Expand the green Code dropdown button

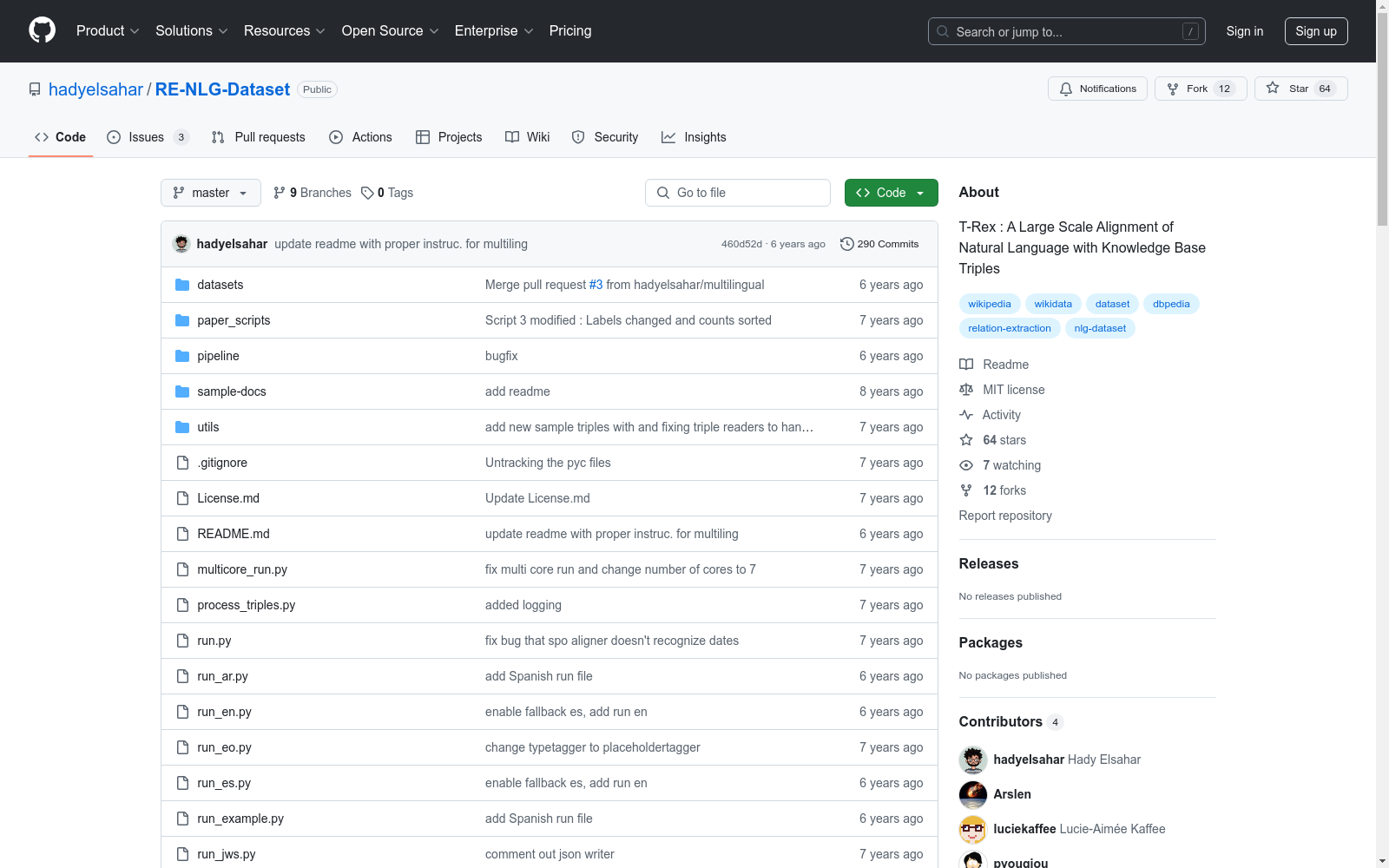[892, 193]
